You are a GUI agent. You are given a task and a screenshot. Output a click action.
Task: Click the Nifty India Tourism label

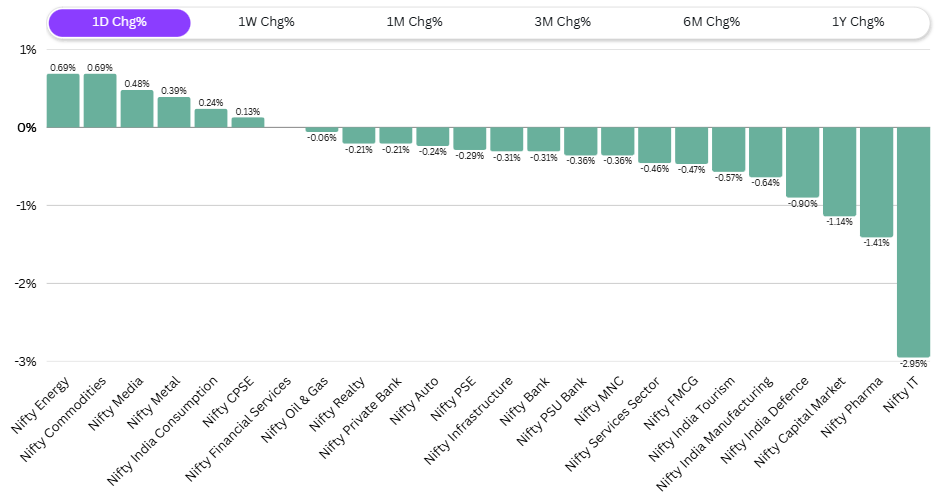[x=692, y=419]
